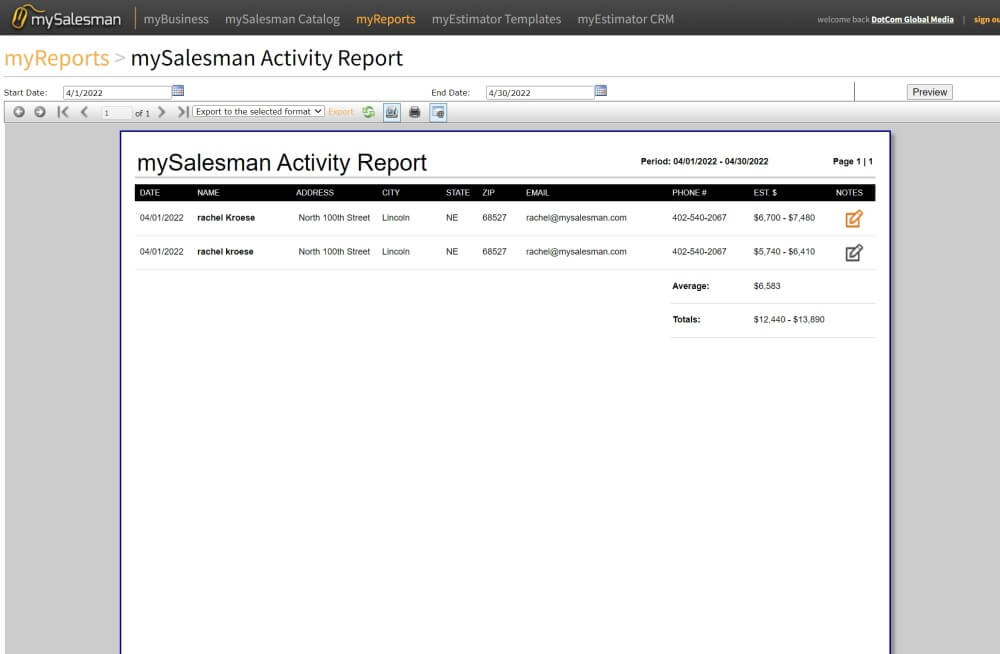The width and height of the screenshot is (1000, 654).
Task: Edit notes for rachel kroese $5,740 row
Action: (x=854, y=253)
